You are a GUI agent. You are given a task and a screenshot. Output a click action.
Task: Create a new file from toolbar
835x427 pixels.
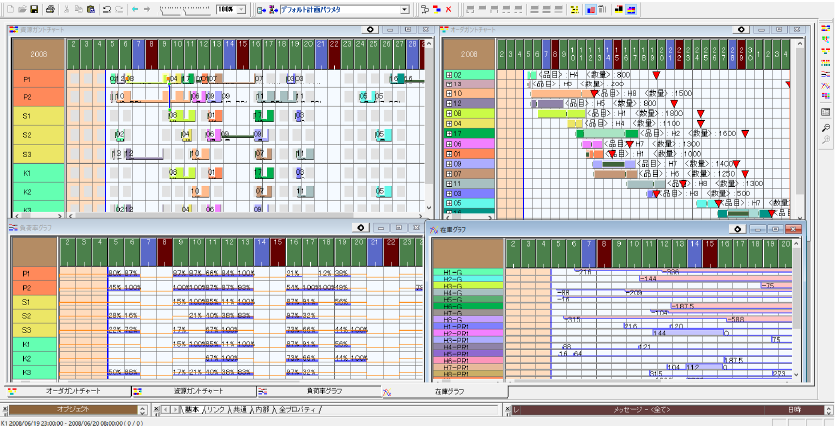point(10,10)
